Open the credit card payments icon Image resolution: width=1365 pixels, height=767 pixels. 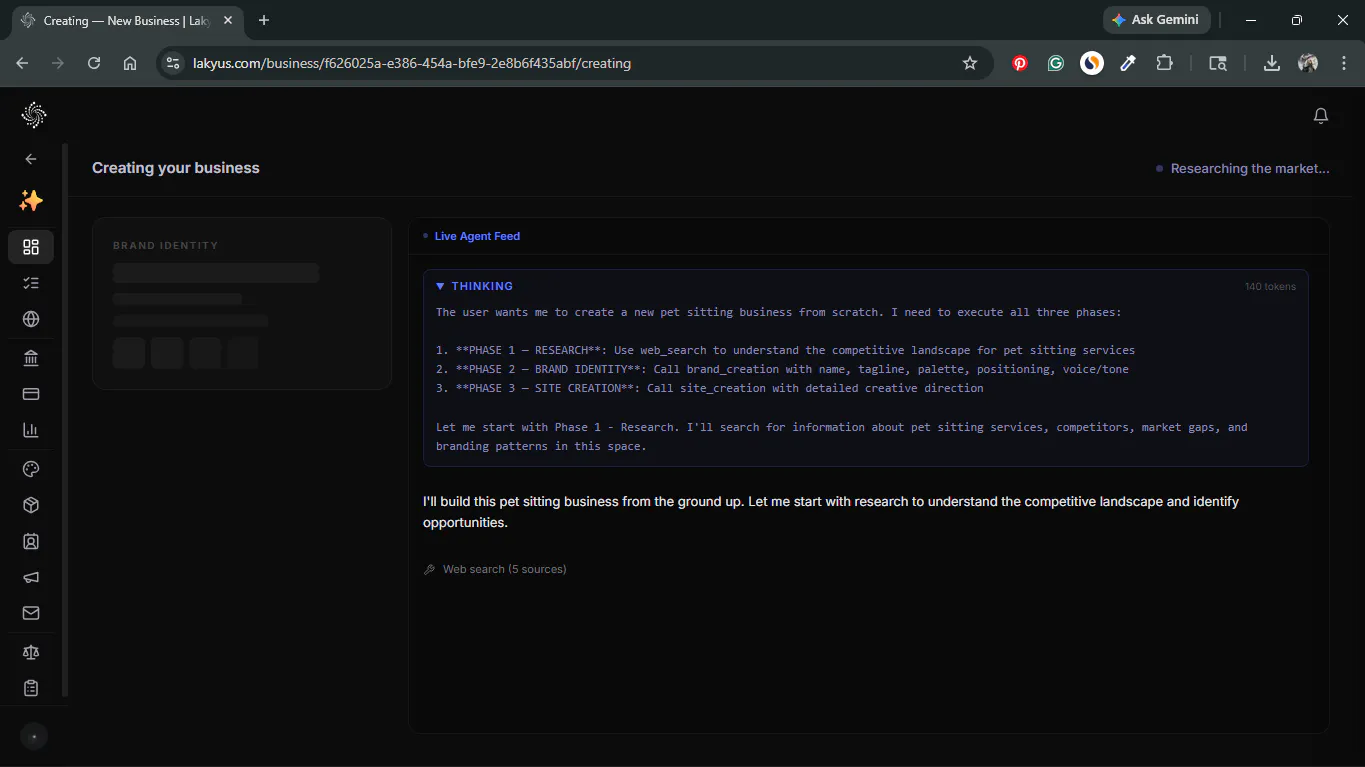click(x=31, y=394)
